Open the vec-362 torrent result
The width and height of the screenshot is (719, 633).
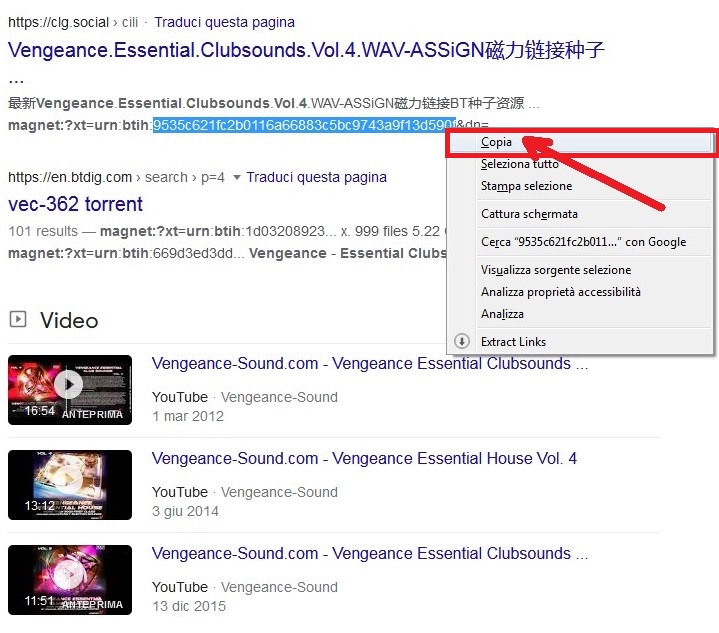tap(75, 204)
